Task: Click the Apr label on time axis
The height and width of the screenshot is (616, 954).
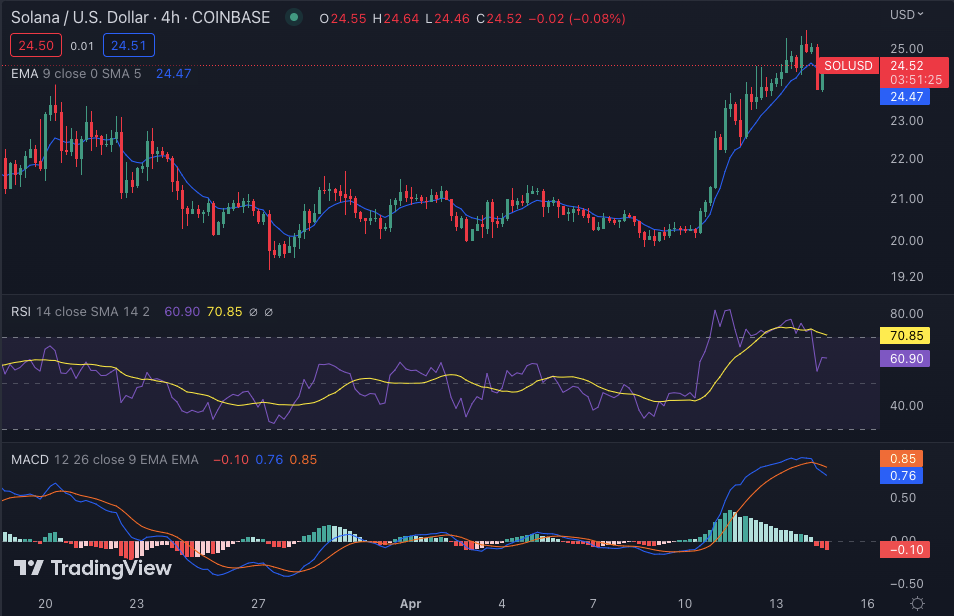Action: click(x=410, y=604)
